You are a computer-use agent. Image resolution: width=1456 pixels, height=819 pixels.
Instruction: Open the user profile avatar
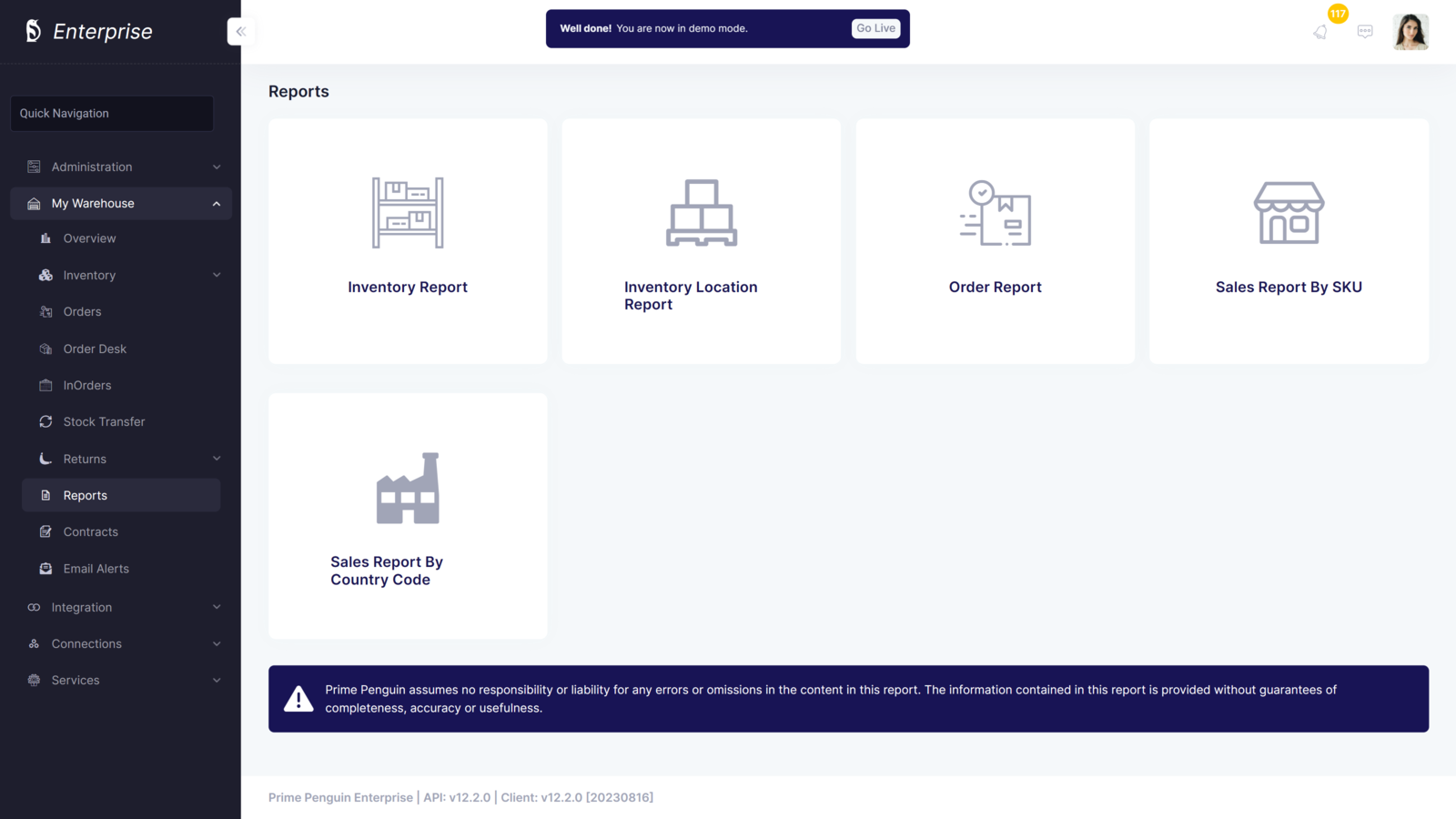coord(1410,32)
